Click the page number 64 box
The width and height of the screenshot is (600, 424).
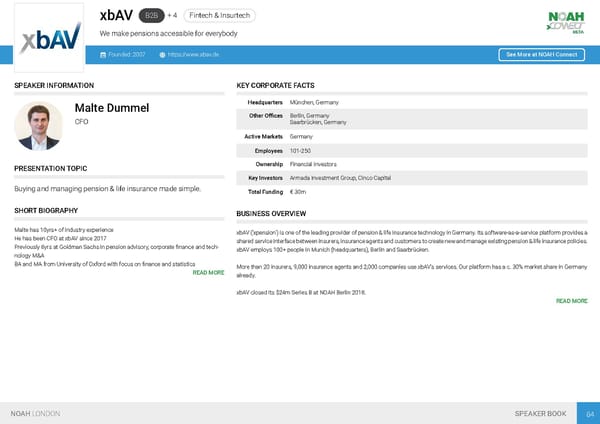pyautogui.click(x=590, y=413)
